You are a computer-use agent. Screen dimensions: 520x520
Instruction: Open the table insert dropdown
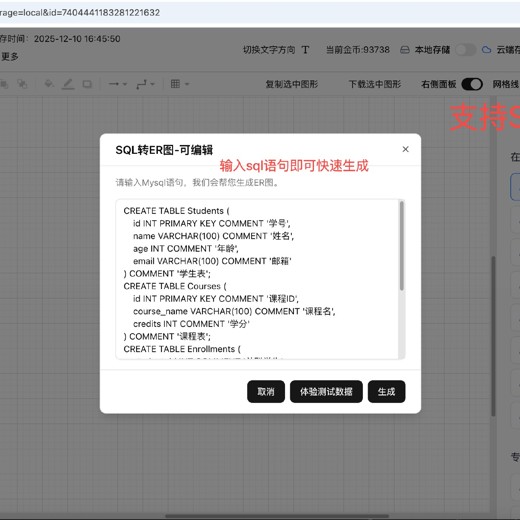(180, 84)
